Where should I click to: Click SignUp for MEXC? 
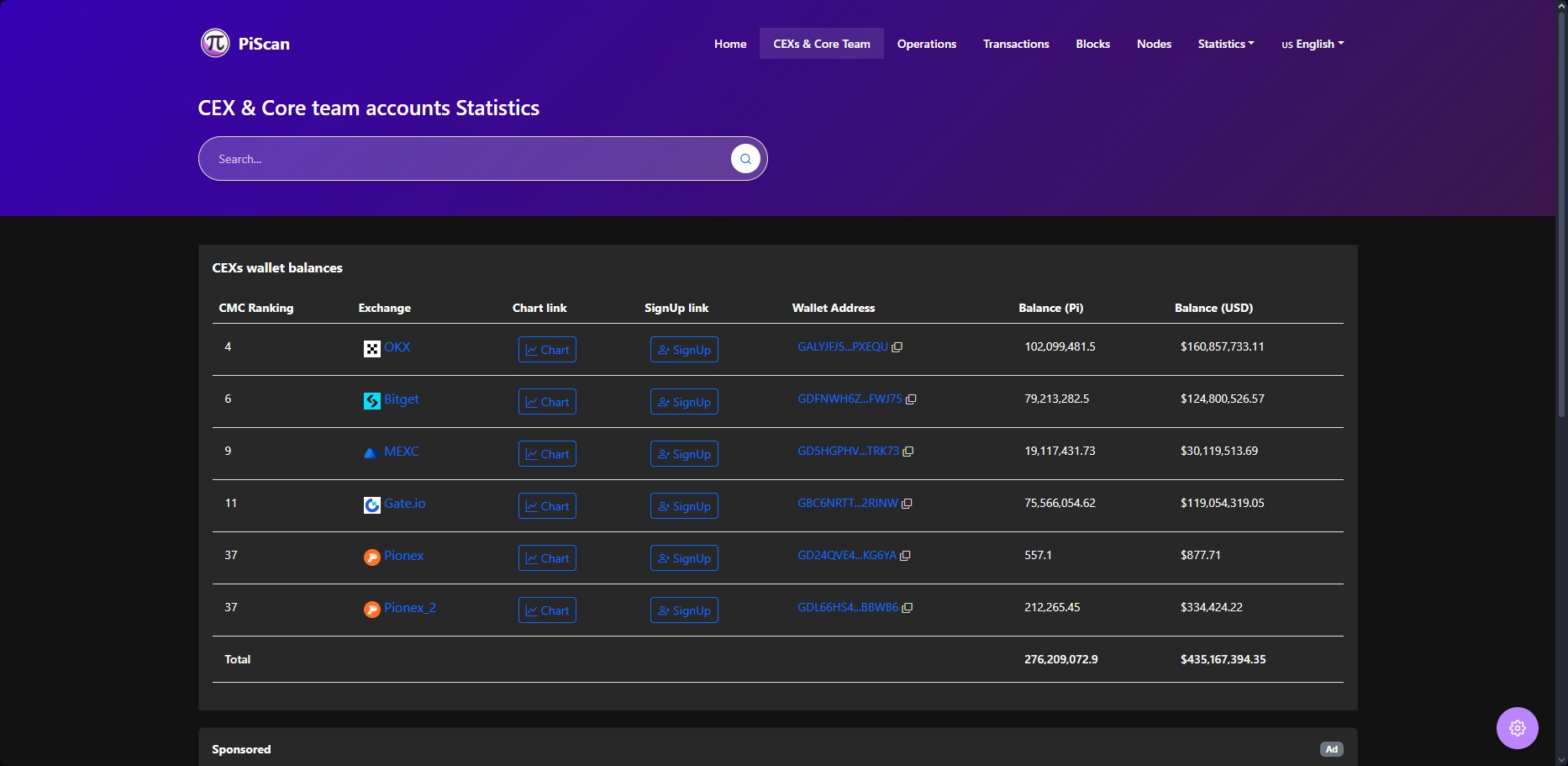click(x=684, y=454)
